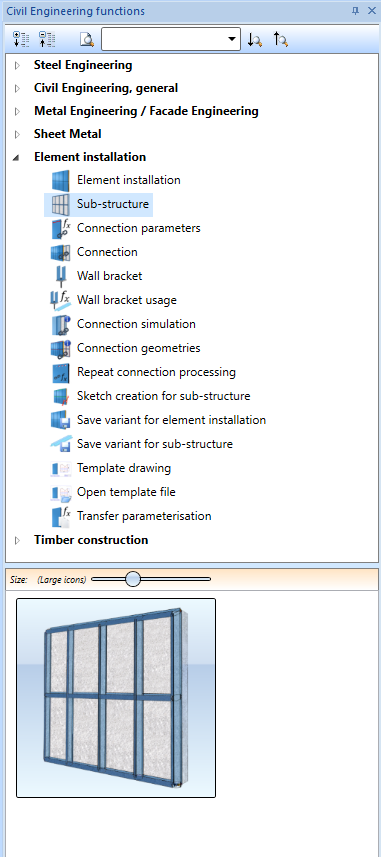Expand all tree nodes toolbar icon

coord(21,39)
